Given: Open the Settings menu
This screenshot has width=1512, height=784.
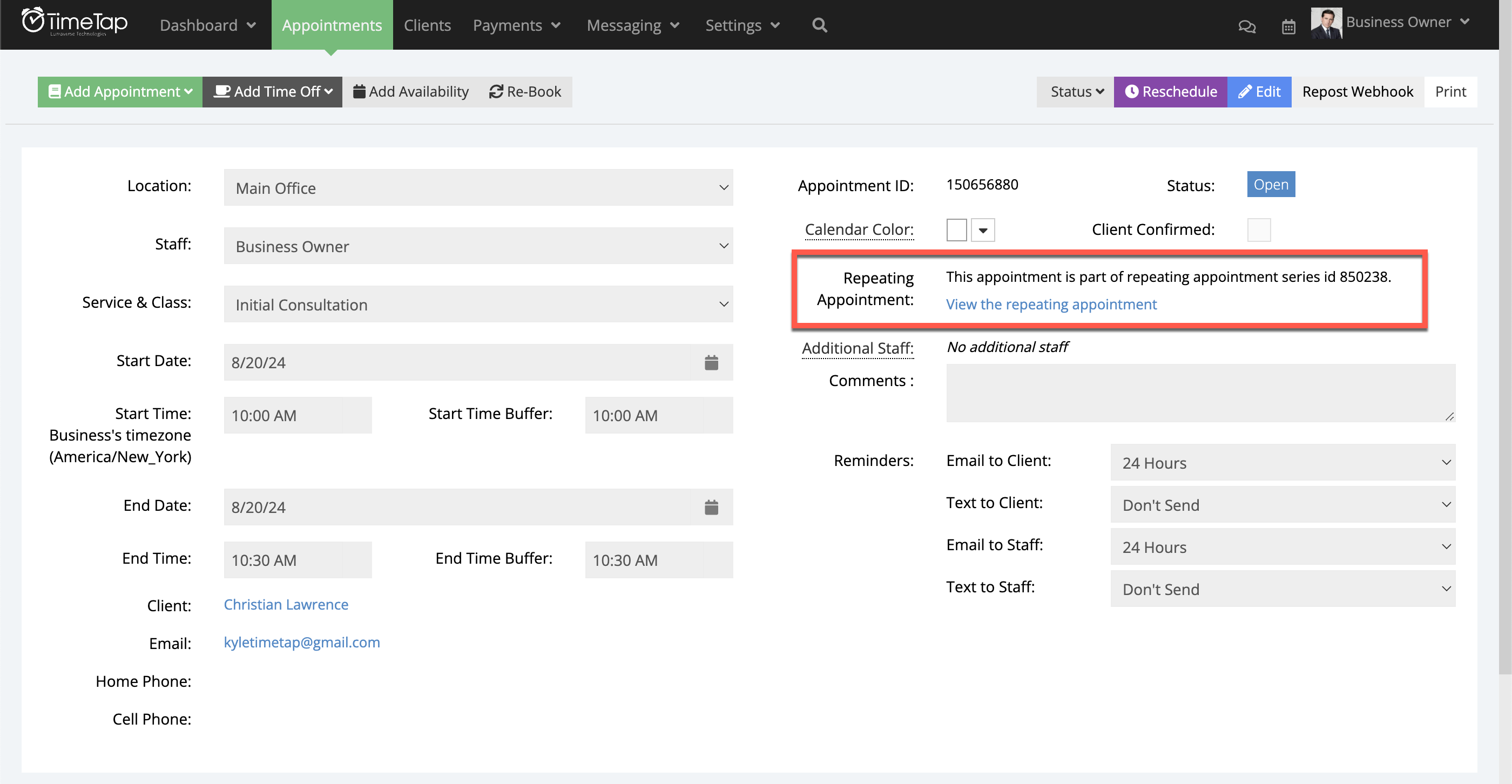Looking at the screenshot, I should [x=742, y=25].
